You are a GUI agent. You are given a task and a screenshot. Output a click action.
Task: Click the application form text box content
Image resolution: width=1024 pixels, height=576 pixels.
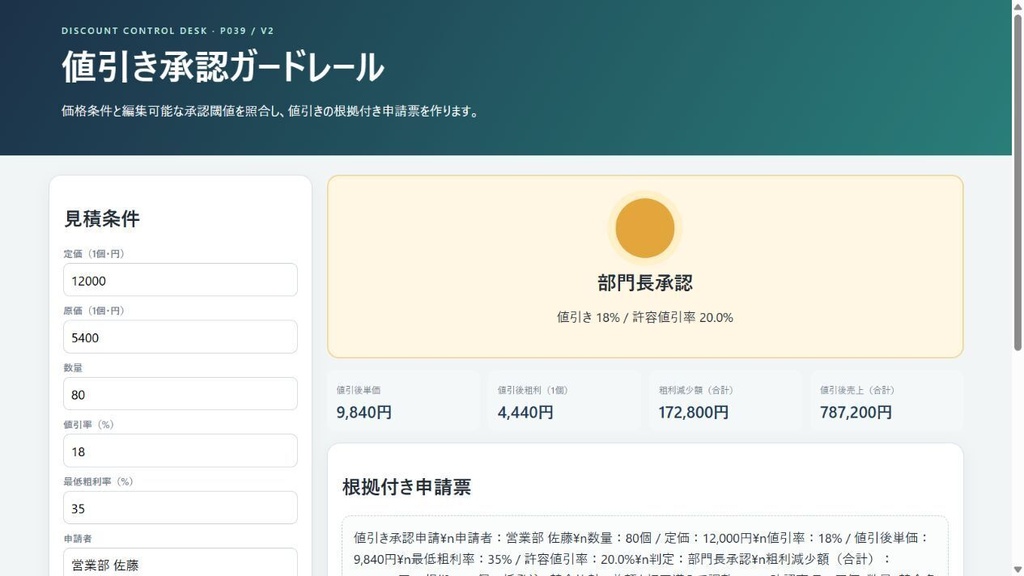(645, 547)
